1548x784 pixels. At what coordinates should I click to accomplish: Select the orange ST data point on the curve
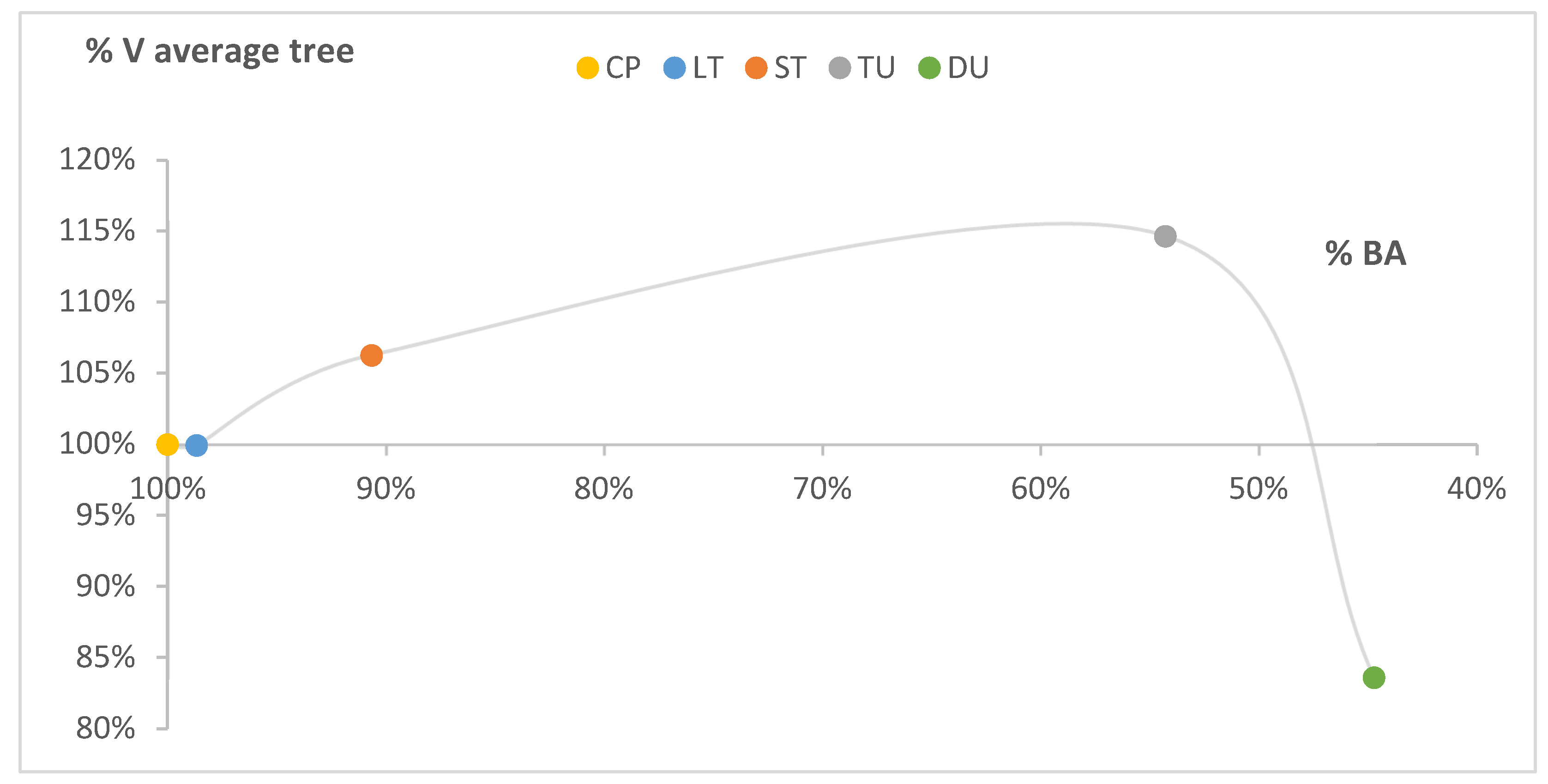pyautogui.click(x=371, y=356)
